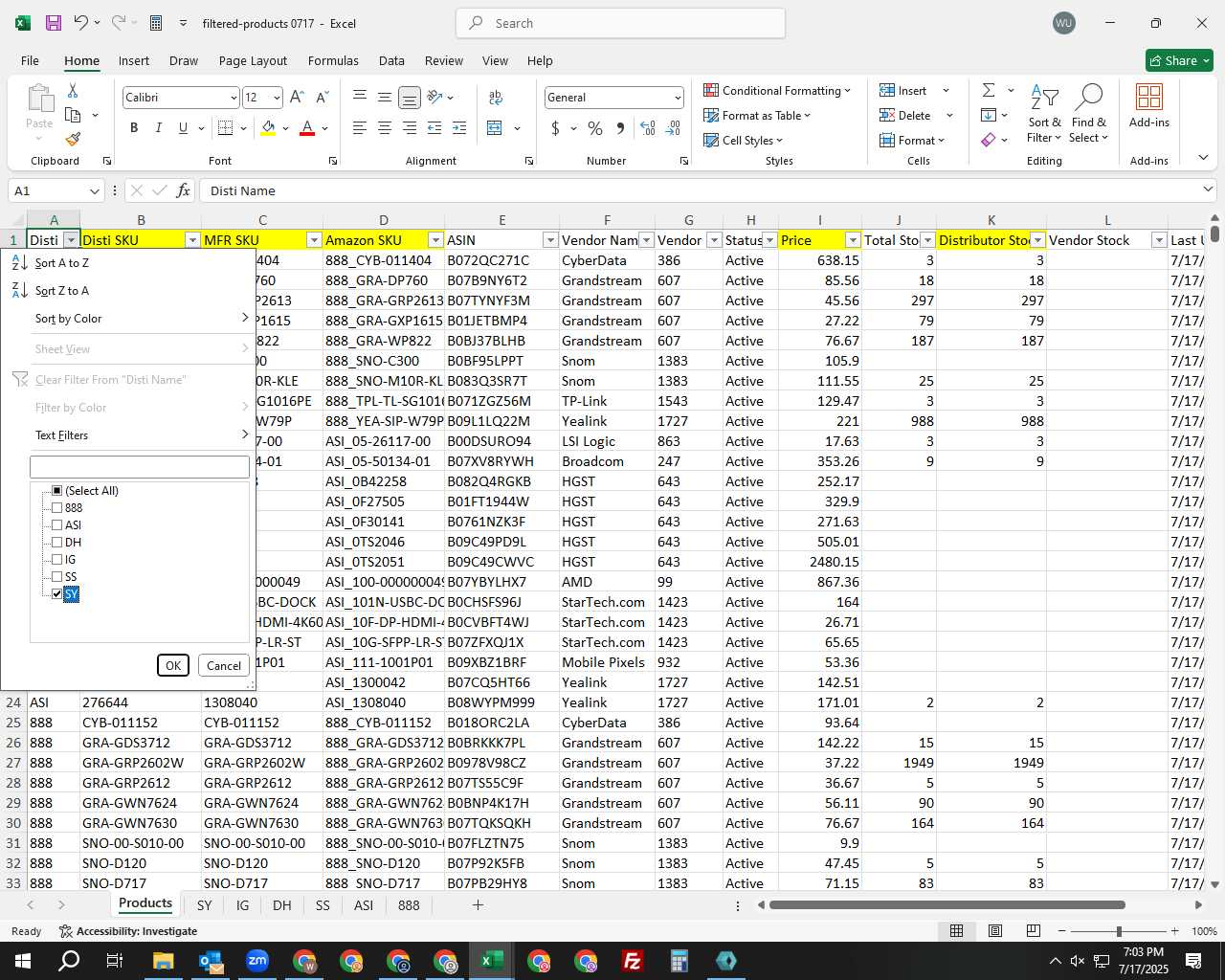This screenshot has height=980, width=1225.
Task: Open the number format General dropdown
Action: 678,98
